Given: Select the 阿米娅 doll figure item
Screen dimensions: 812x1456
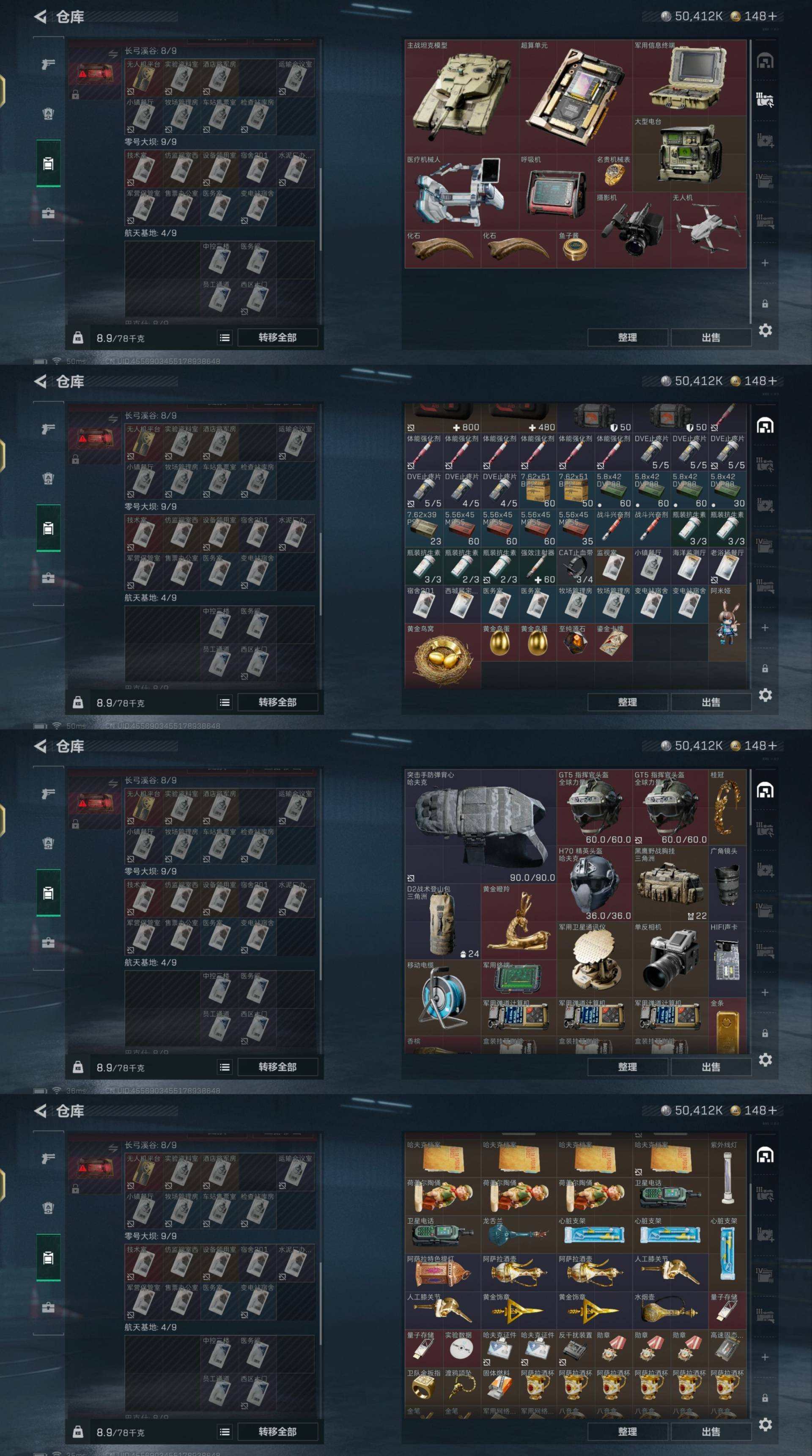Looking at the screenshot, I should 727,623.
